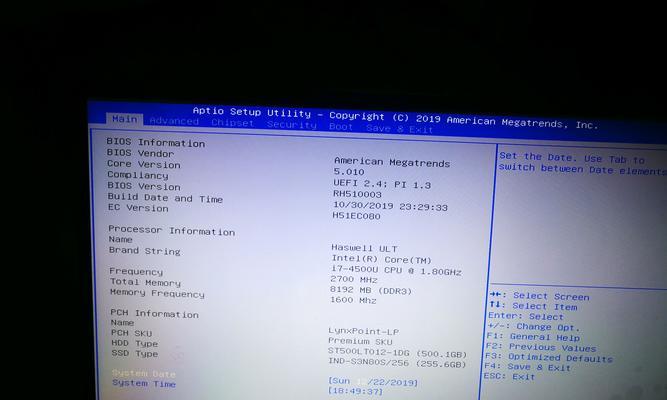Click the PCH SKU label

pyautogui.click(x=131, y=333)
